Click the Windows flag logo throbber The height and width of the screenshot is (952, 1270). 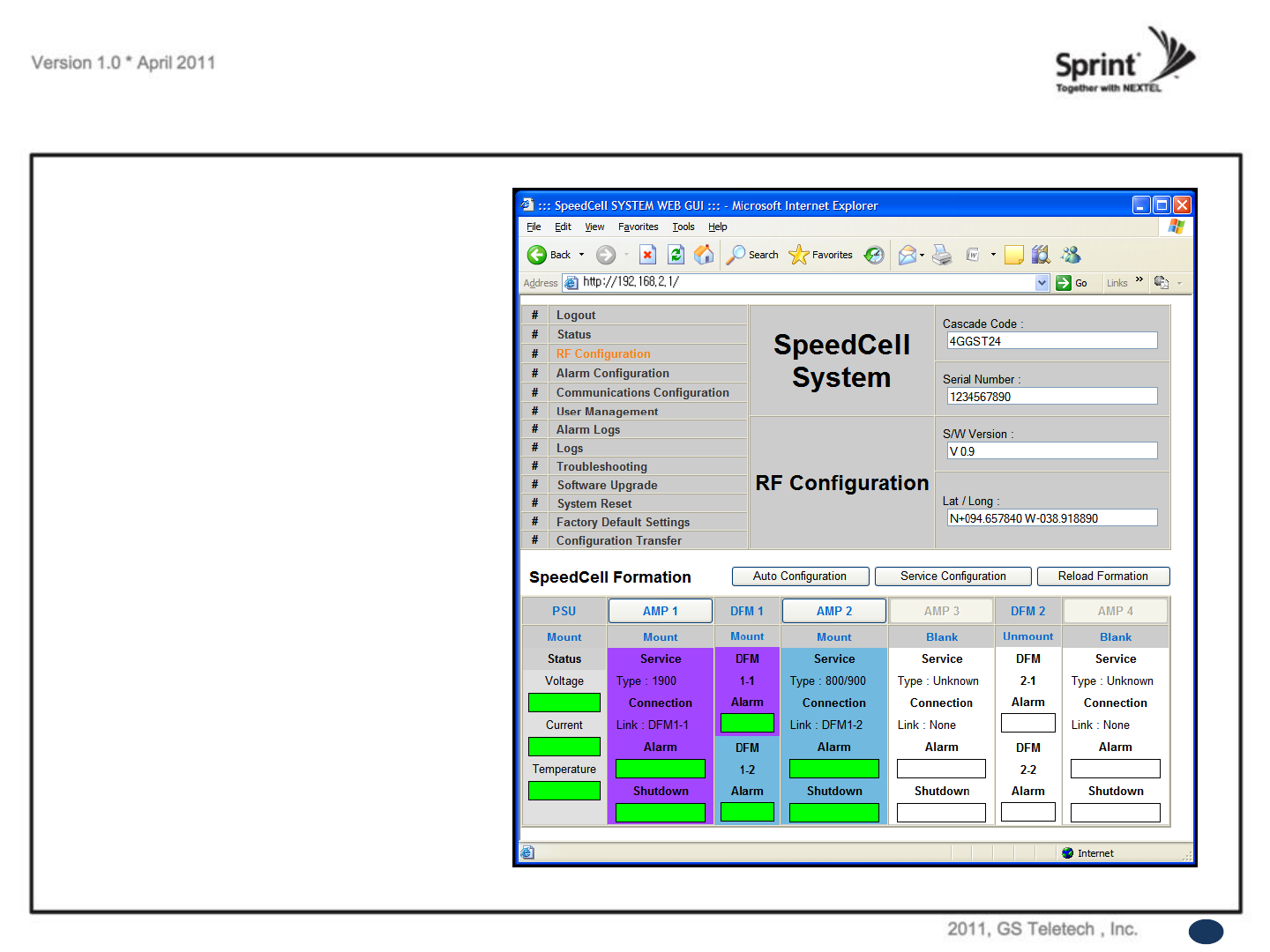1176,227
